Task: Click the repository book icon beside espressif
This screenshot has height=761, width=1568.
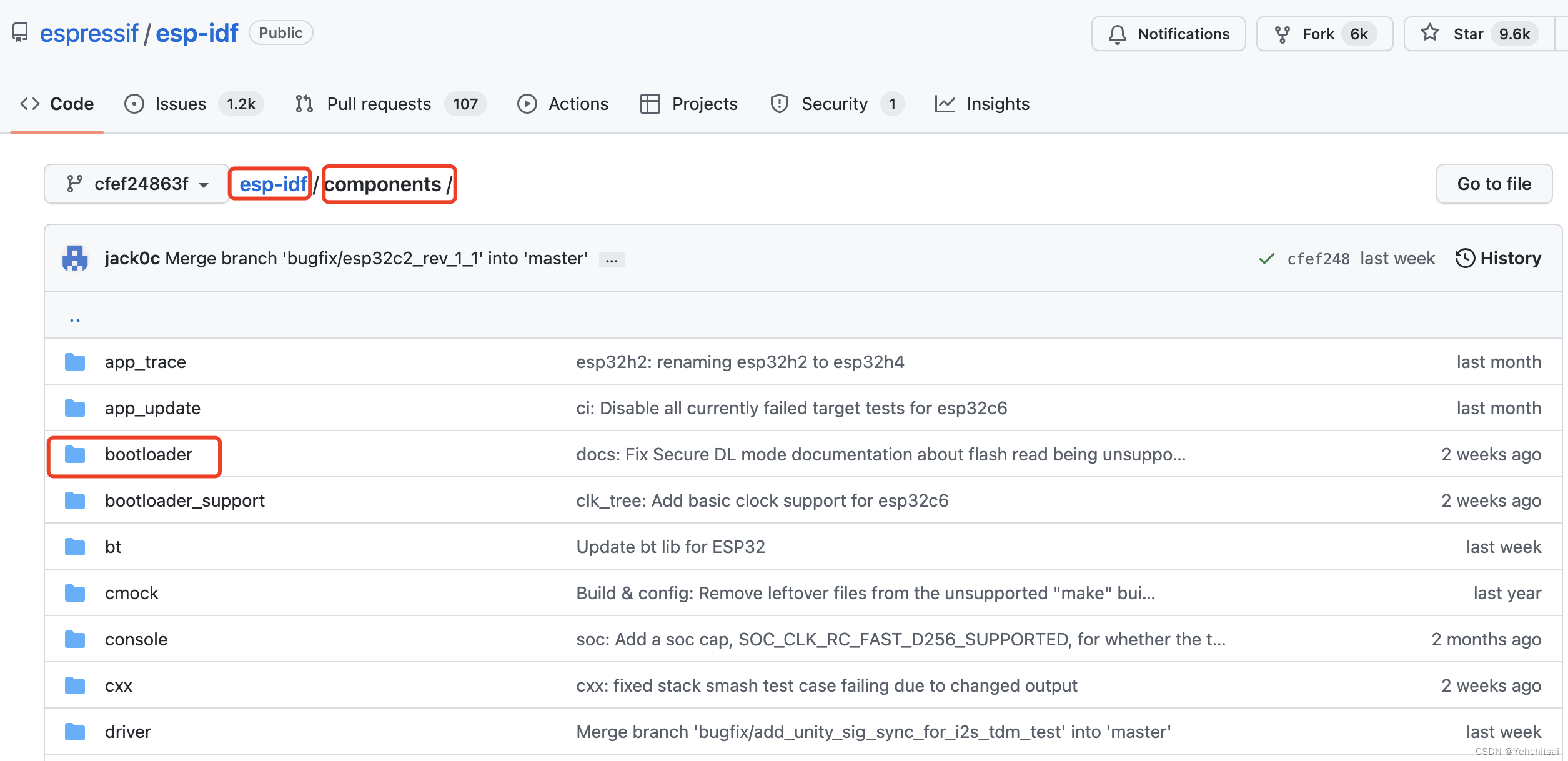Action: 20,32
